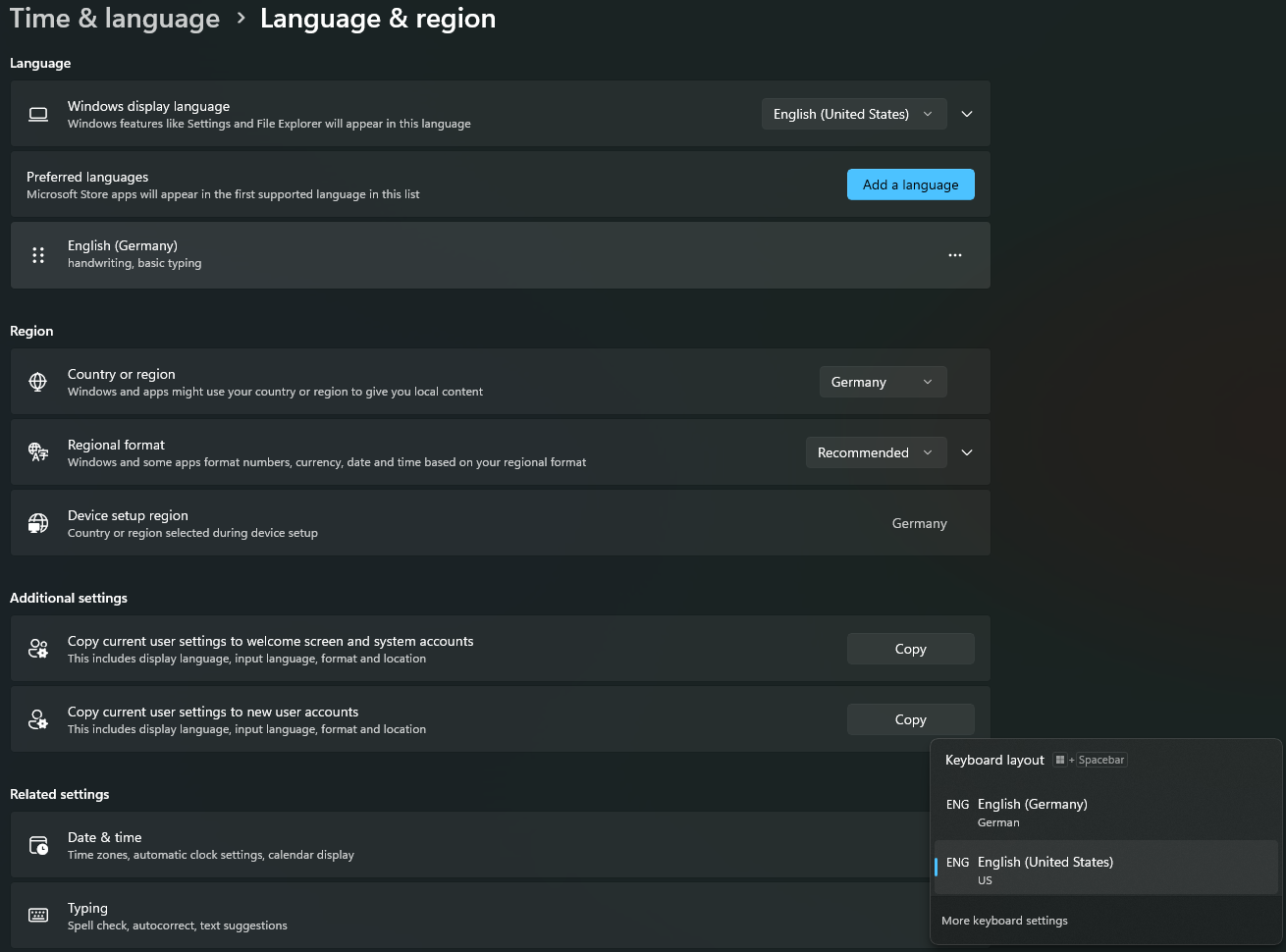Click the Time & language breadcrumb
The width and height of the screenshot is (1286, 952).
[114, 18]
